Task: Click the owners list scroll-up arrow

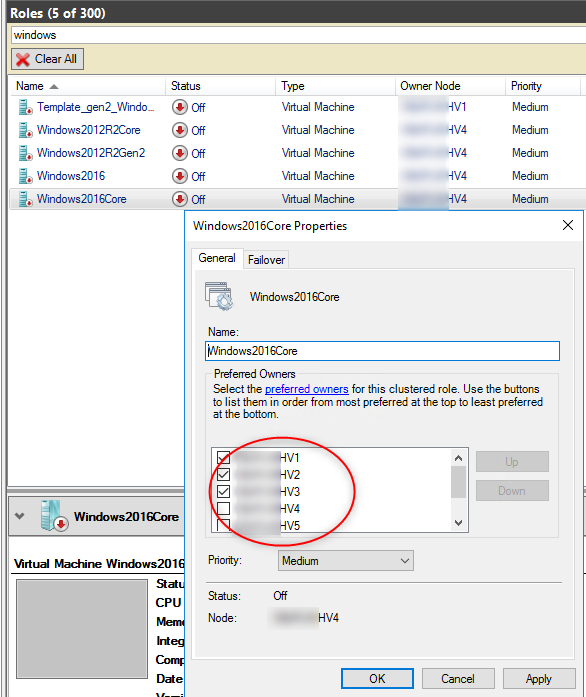Action: (458, 458)
